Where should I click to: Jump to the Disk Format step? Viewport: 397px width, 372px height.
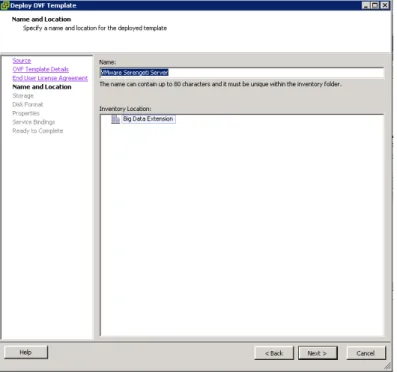pos(28,104)
